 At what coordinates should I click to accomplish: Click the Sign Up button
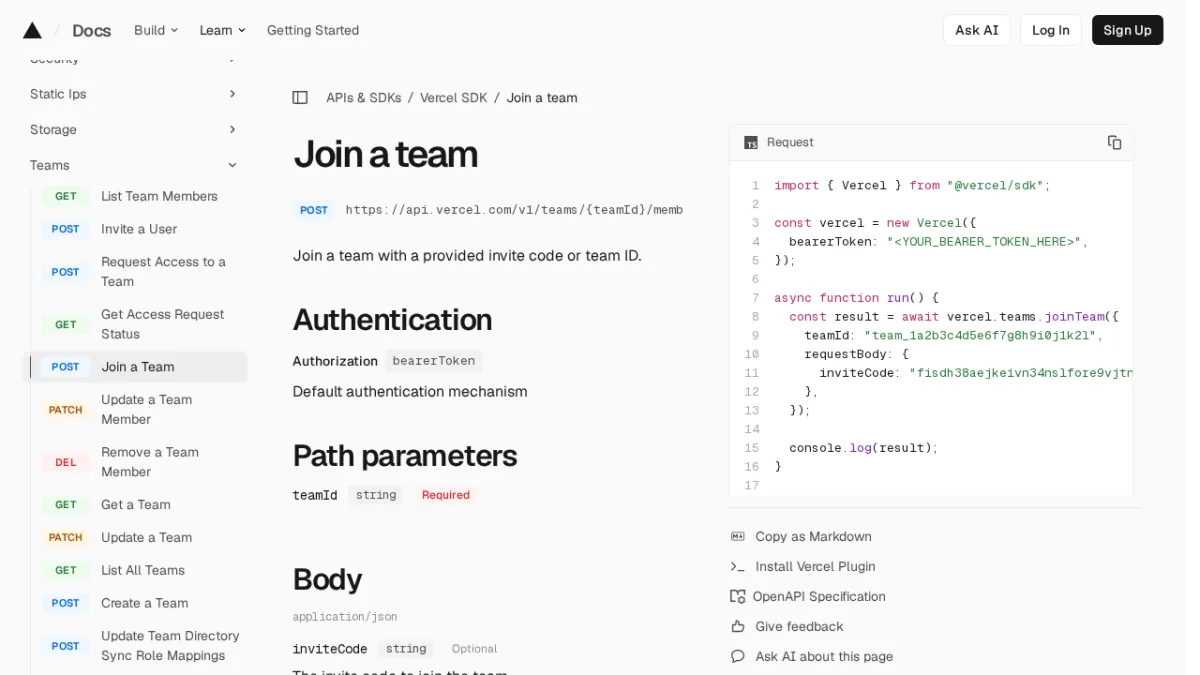tap(1127, 30)
